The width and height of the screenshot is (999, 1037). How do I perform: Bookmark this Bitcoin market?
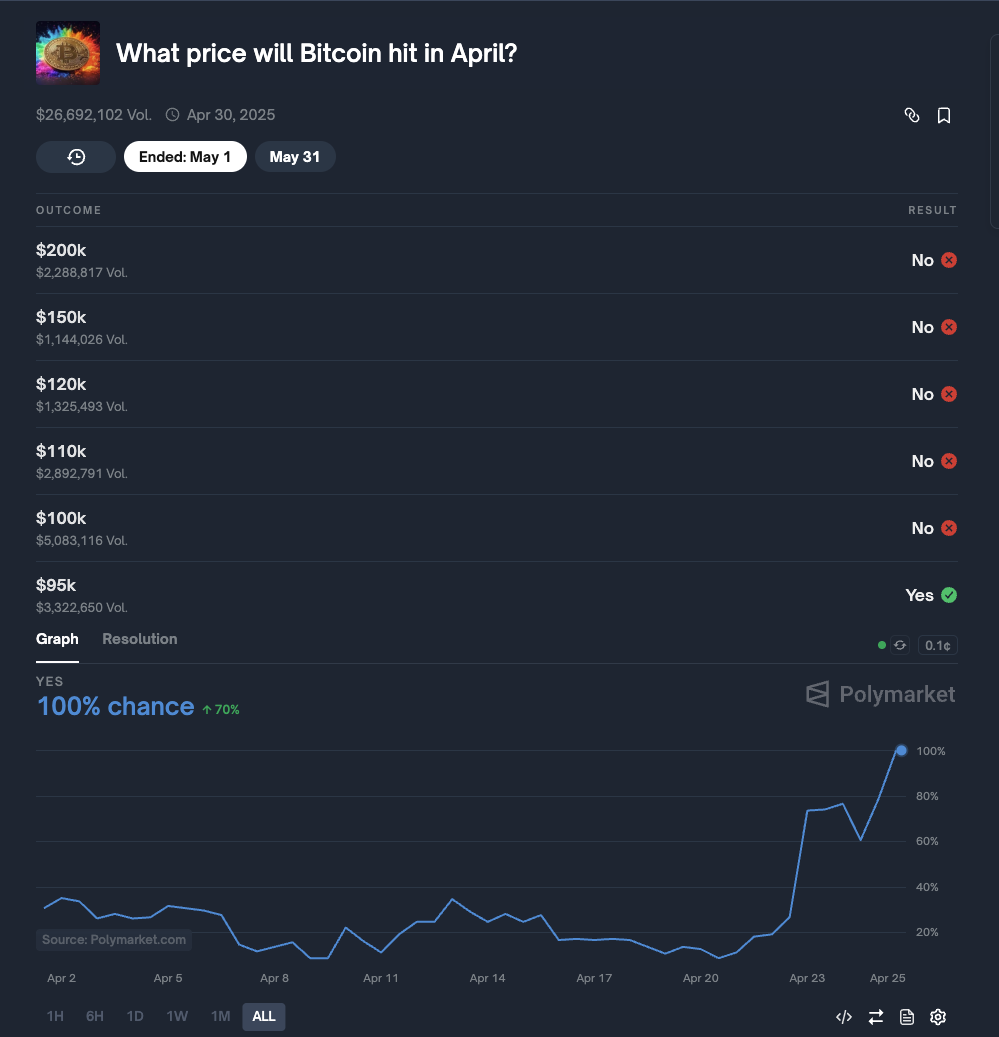(943, 115)
